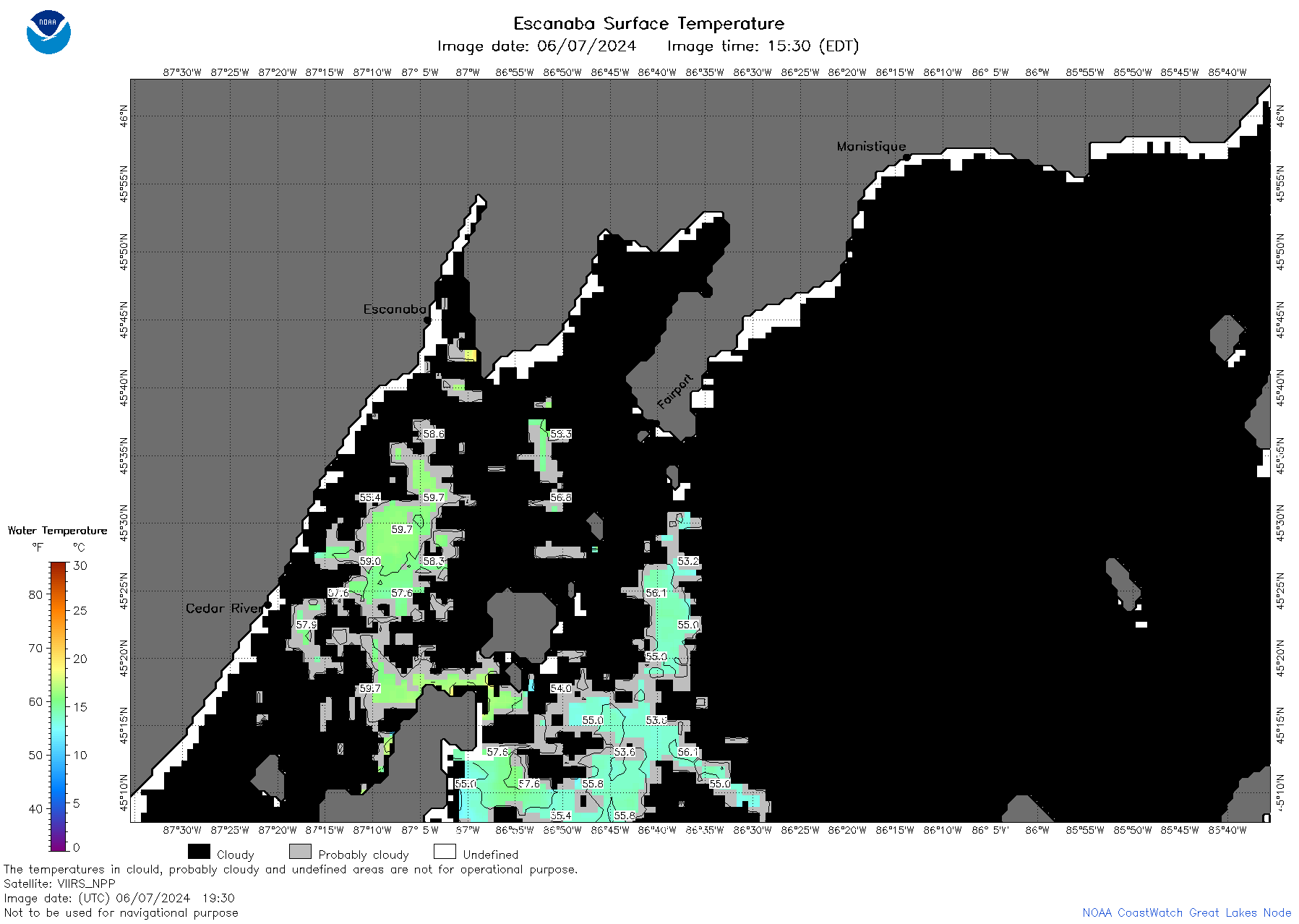Click the 57.9 temperature reading
The width and height of the screenshot is (1299, 924).
tap(306, 625)
